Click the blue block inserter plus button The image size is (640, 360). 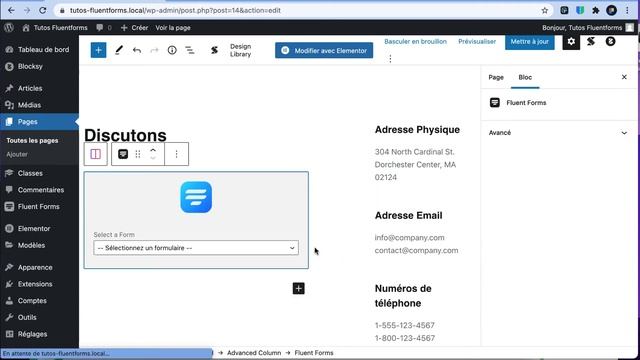[x=98, y=50]
